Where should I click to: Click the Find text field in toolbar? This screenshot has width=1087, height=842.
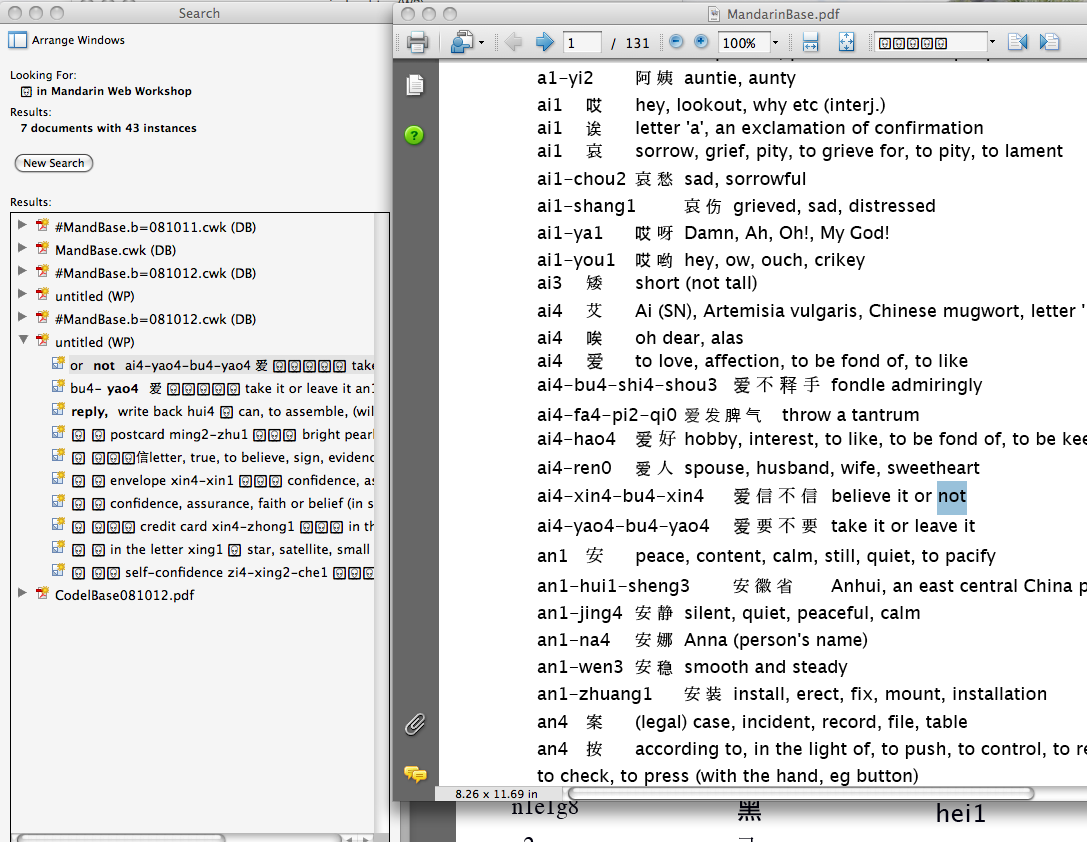[930, 43]
